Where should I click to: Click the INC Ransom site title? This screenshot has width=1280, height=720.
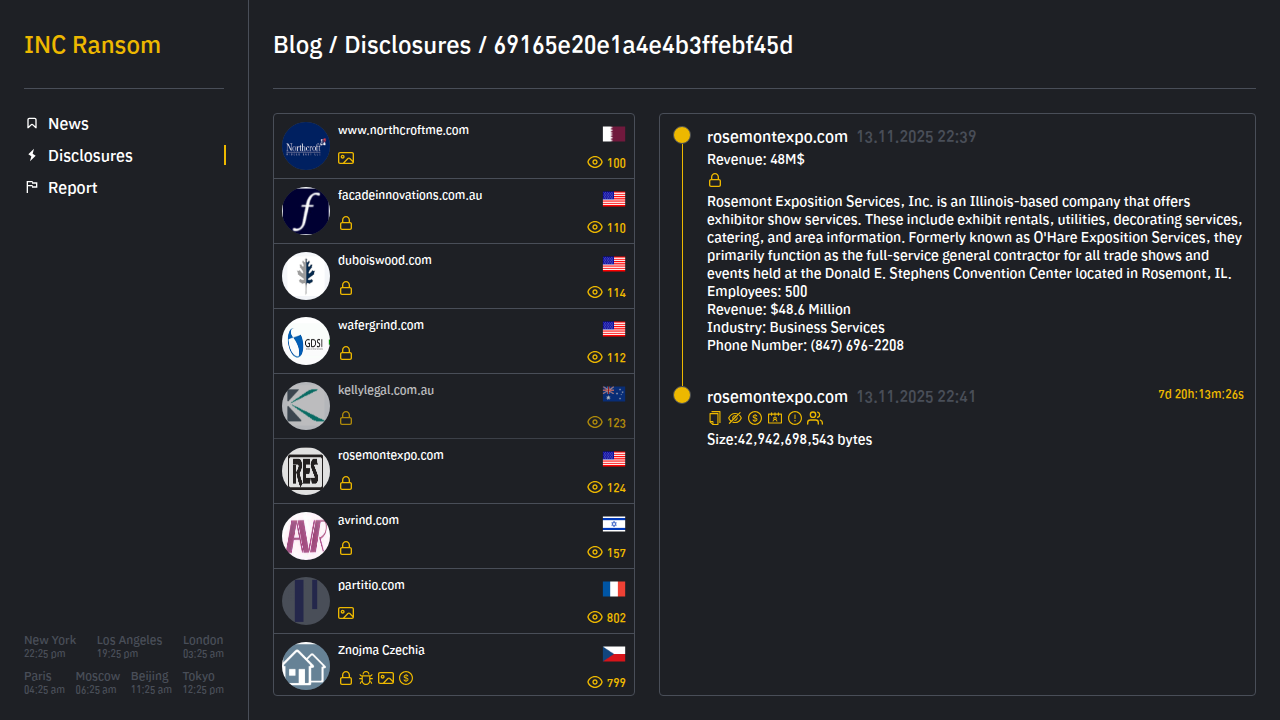click(92, 45)
